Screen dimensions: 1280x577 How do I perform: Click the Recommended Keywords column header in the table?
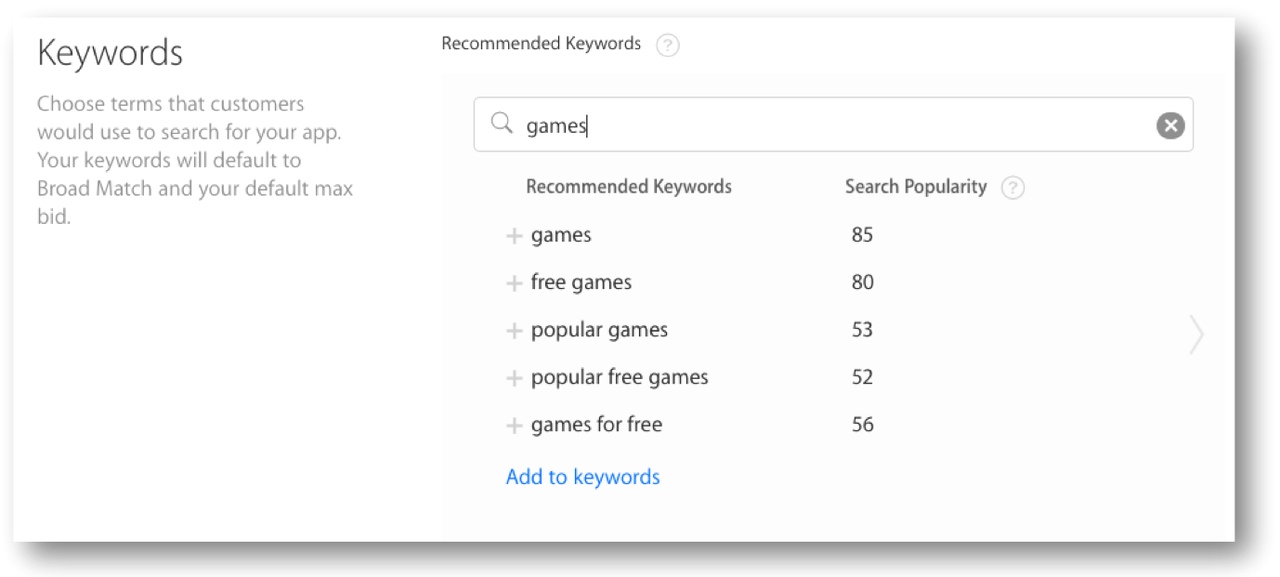click(628, 187)
